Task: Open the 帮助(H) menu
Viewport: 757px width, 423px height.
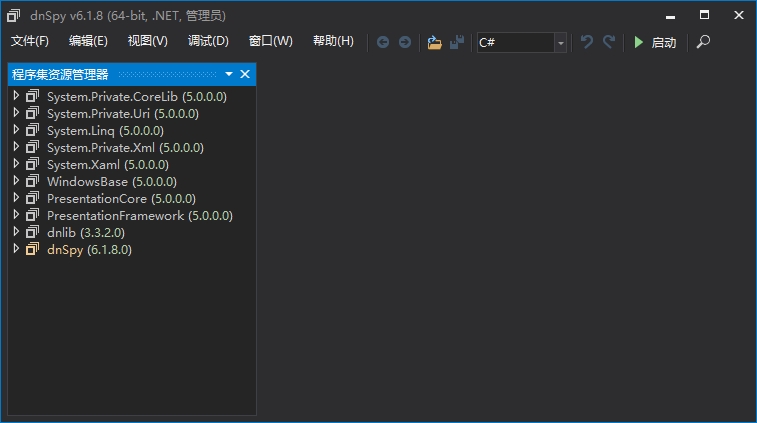Action: click(x=333, y=41)
